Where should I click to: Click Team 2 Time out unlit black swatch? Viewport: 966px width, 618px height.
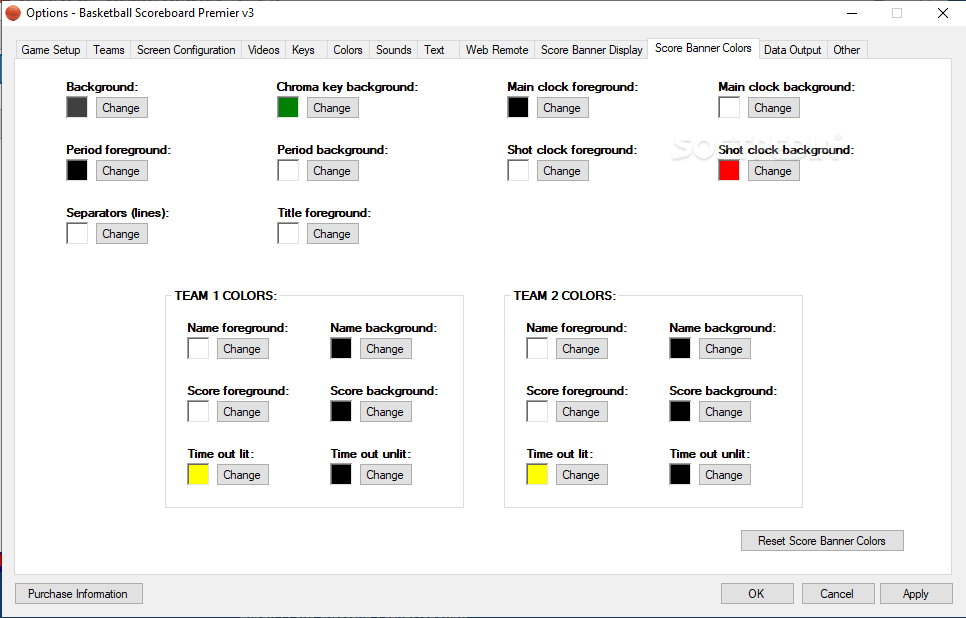point(680,474)
